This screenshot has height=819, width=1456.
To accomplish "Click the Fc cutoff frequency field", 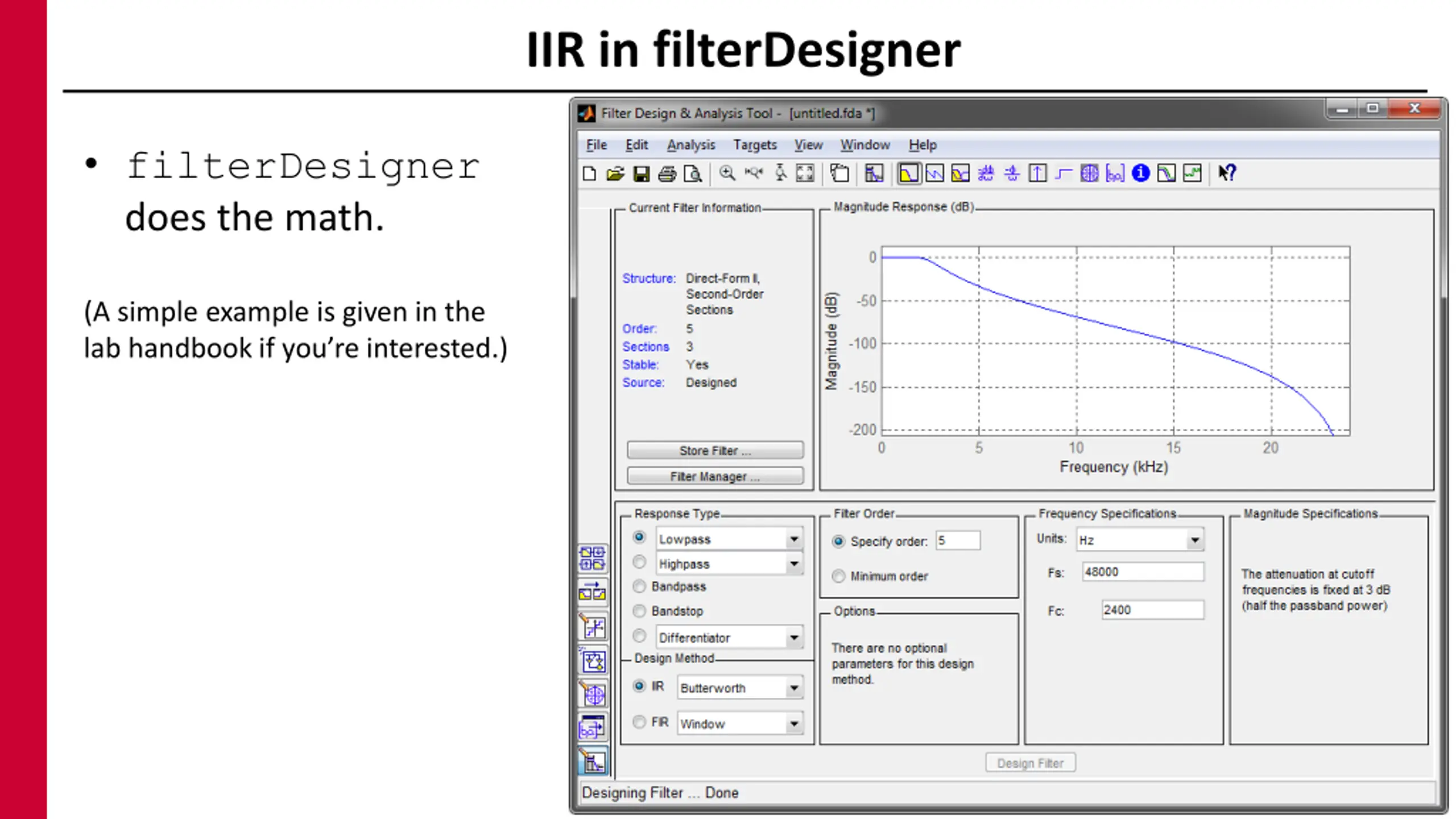I will [1153, 610].
